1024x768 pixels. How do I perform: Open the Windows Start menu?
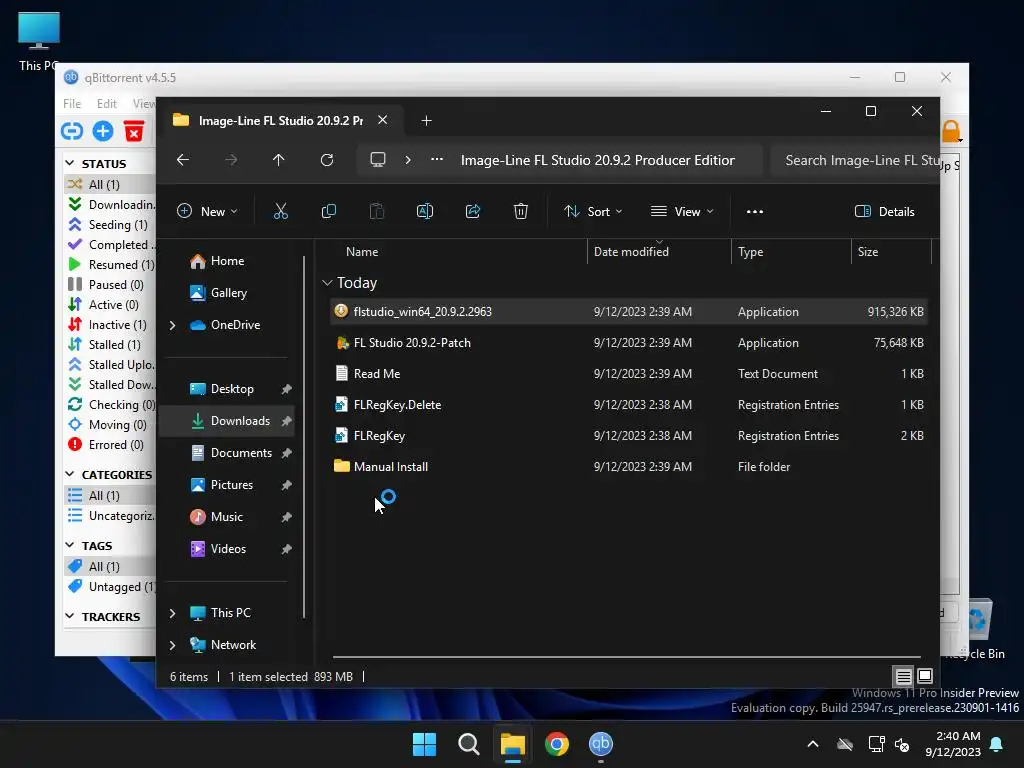pos(424,744)
